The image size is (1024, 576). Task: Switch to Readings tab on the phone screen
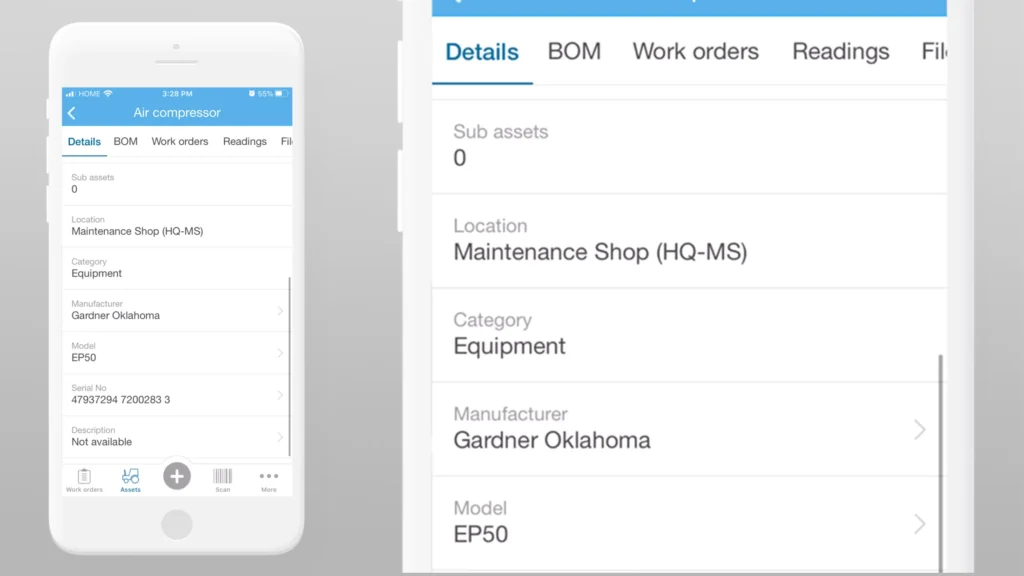point(244,142)
